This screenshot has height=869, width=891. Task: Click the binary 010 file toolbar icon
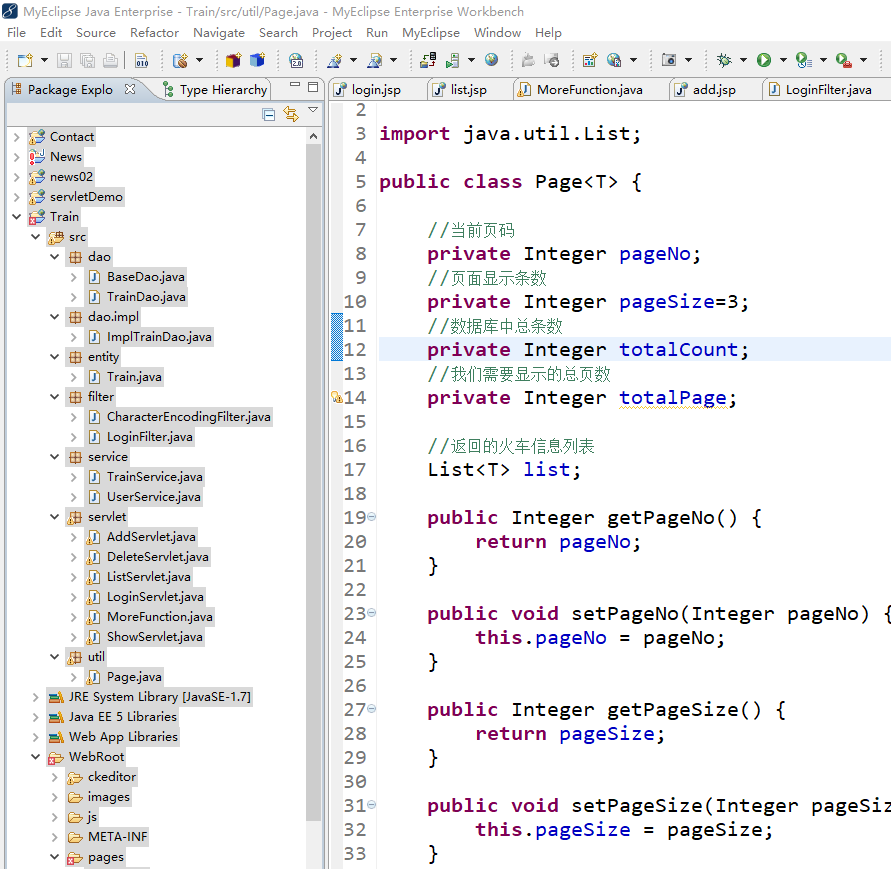point(141,60)
